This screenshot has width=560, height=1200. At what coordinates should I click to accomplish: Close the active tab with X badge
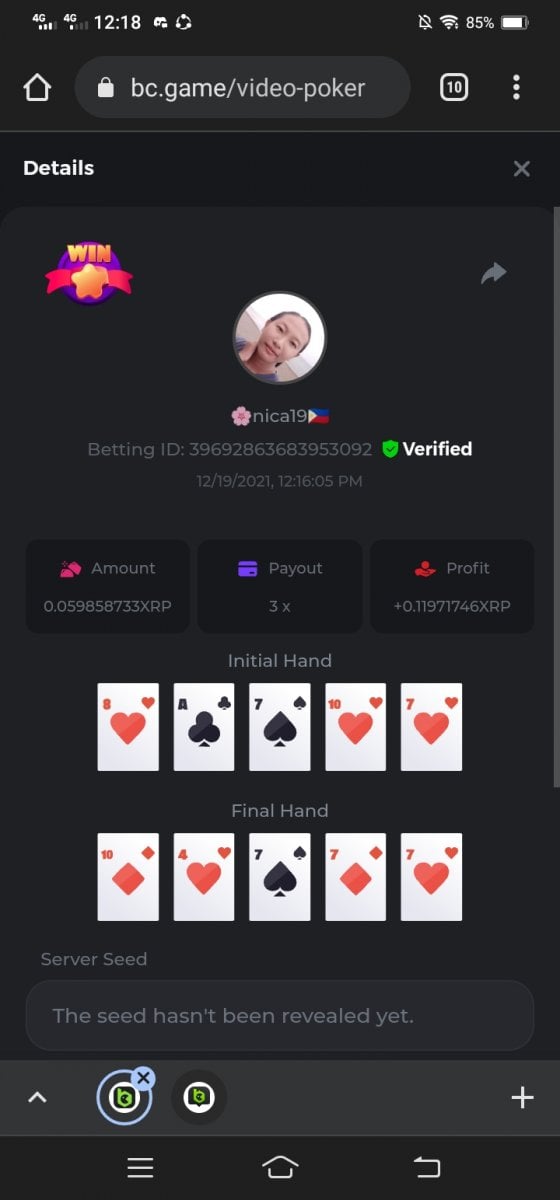tap(144, 1077)
